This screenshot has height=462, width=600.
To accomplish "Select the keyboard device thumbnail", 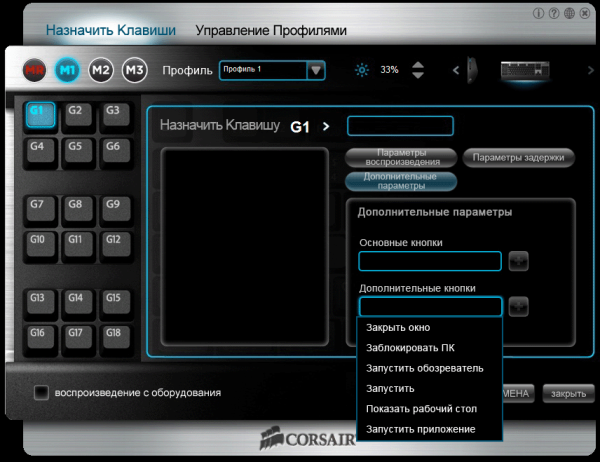I will click(525, 70).
